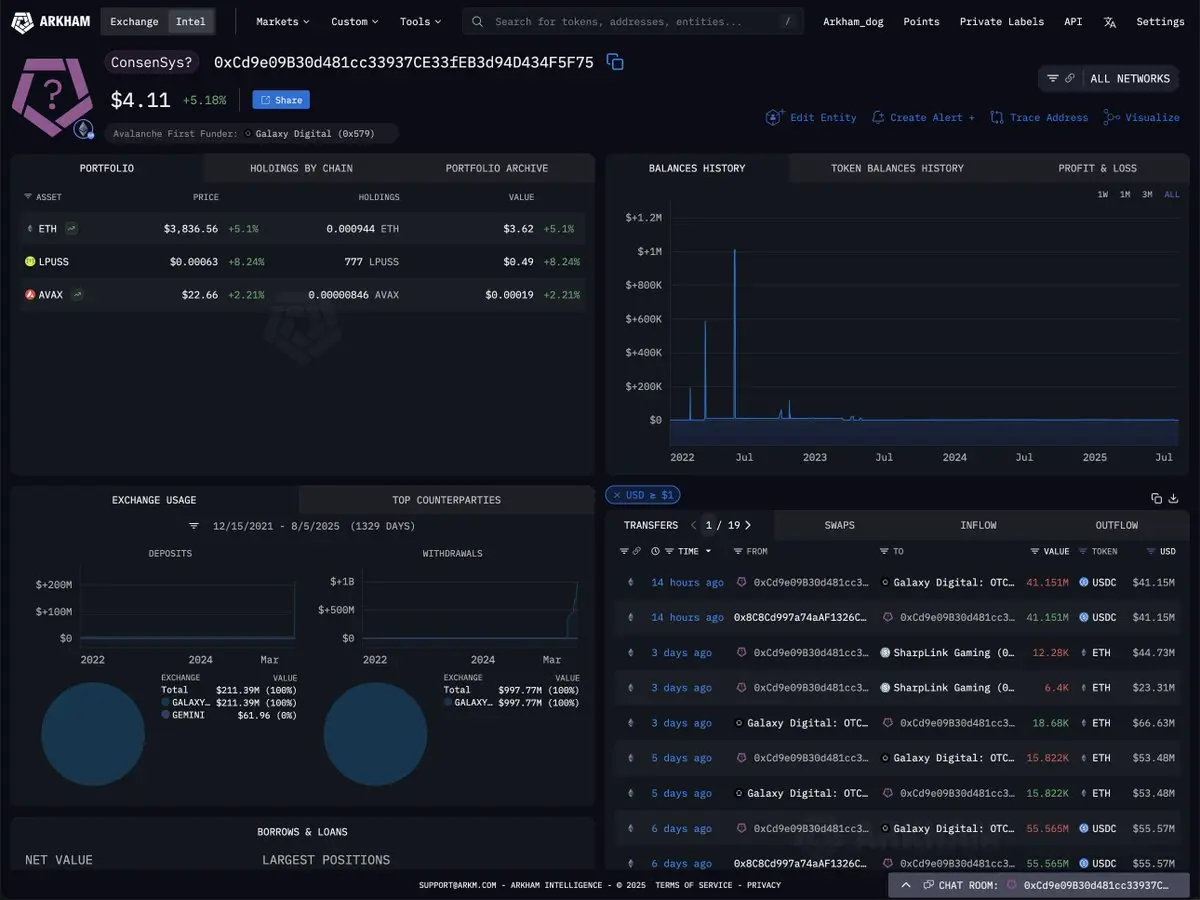The image size is (1200, 900).
Task: Click the USDC token icon in first transfer row
Action: click(1084, 582)
